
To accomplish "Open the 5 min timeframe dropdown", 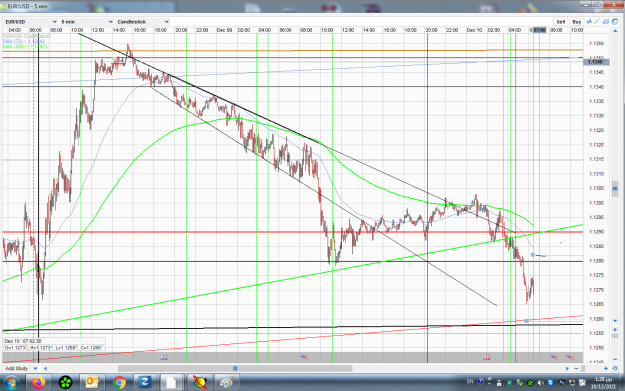I will [87, 22].
